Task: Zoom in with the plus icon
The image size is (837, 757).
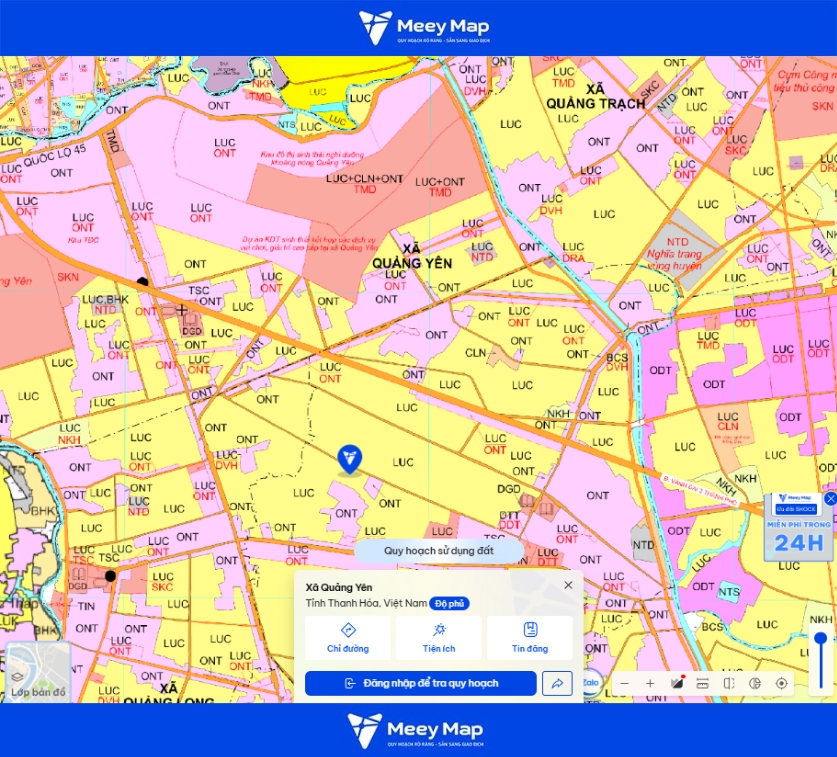Action: (650, 683)
